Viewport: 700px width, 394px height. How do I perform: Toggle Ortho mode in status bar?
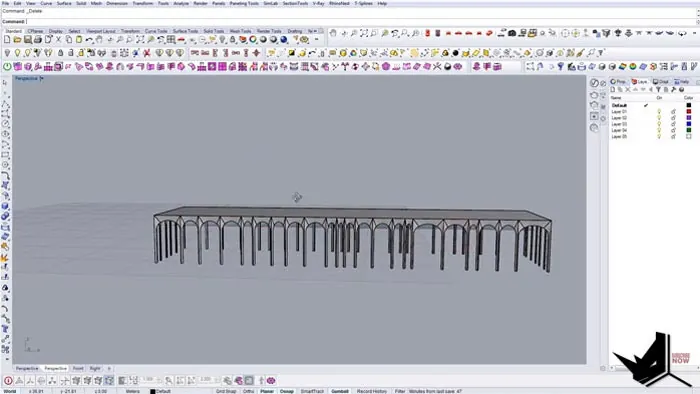pos(248,391)
